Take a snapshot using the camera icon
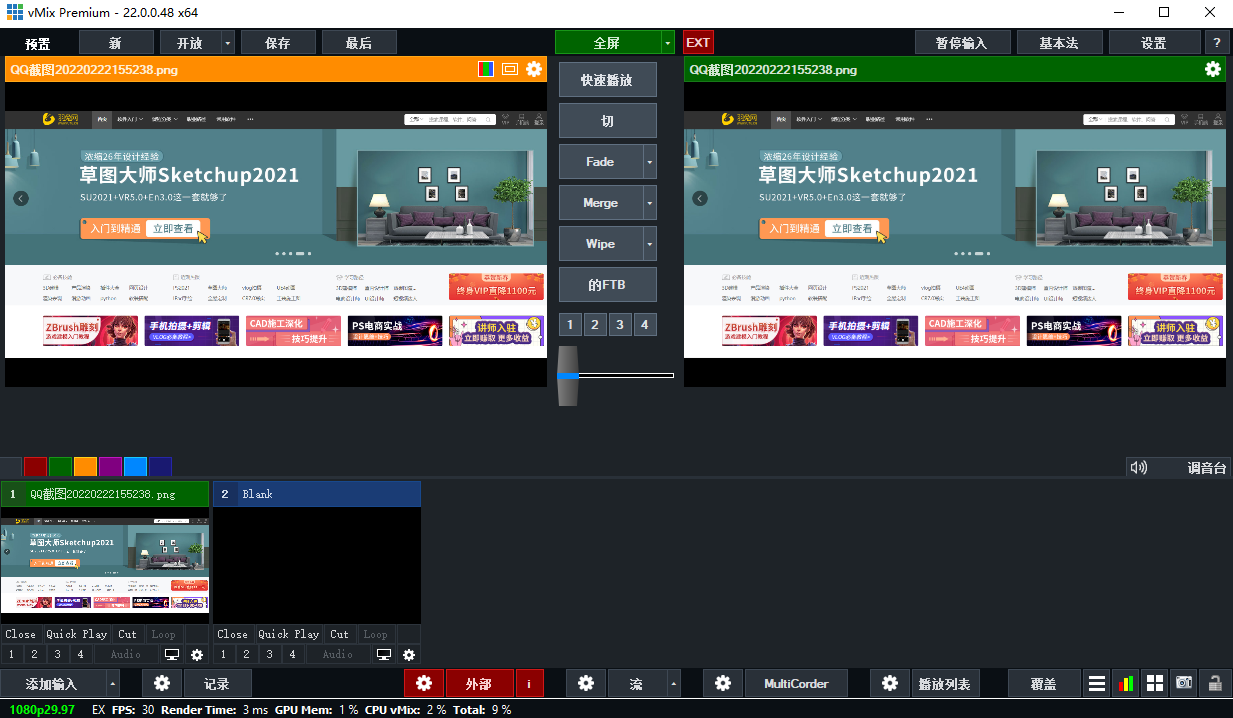The image size is (1233, 718). coord(1184,683)
